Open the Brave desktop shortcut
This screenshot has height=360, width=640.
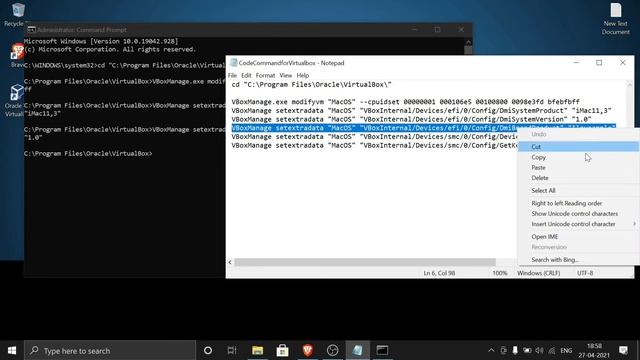pyautogui.click(x=17, y=56)
